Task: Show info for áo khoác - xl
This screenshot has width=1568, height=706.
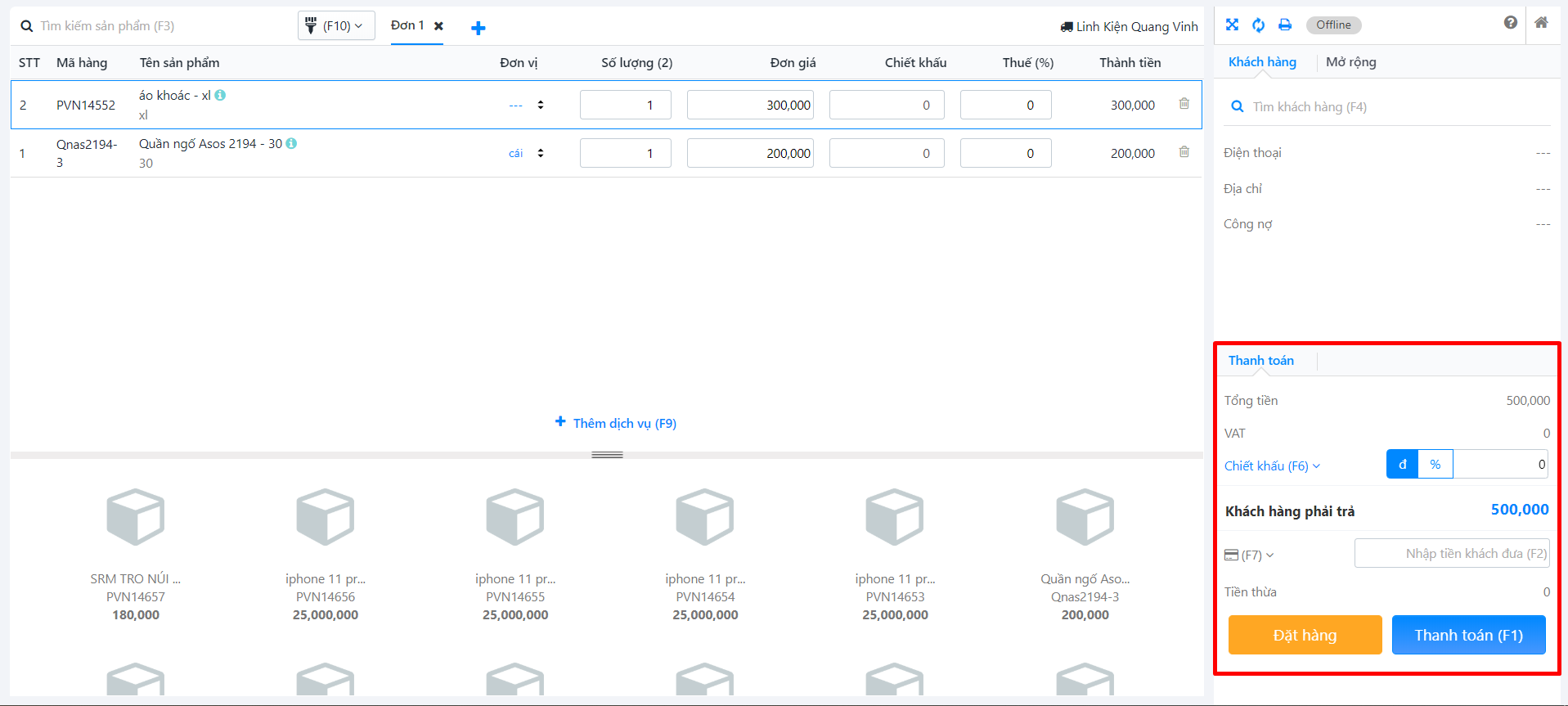Action: pos(220,95)
